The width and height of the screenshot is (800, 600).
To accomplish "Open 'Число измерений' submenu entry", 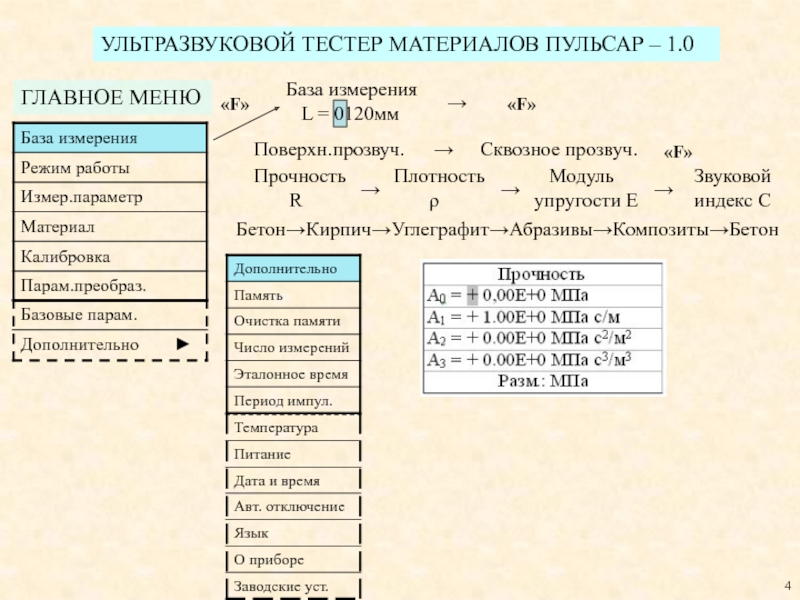I will point(294,348).
